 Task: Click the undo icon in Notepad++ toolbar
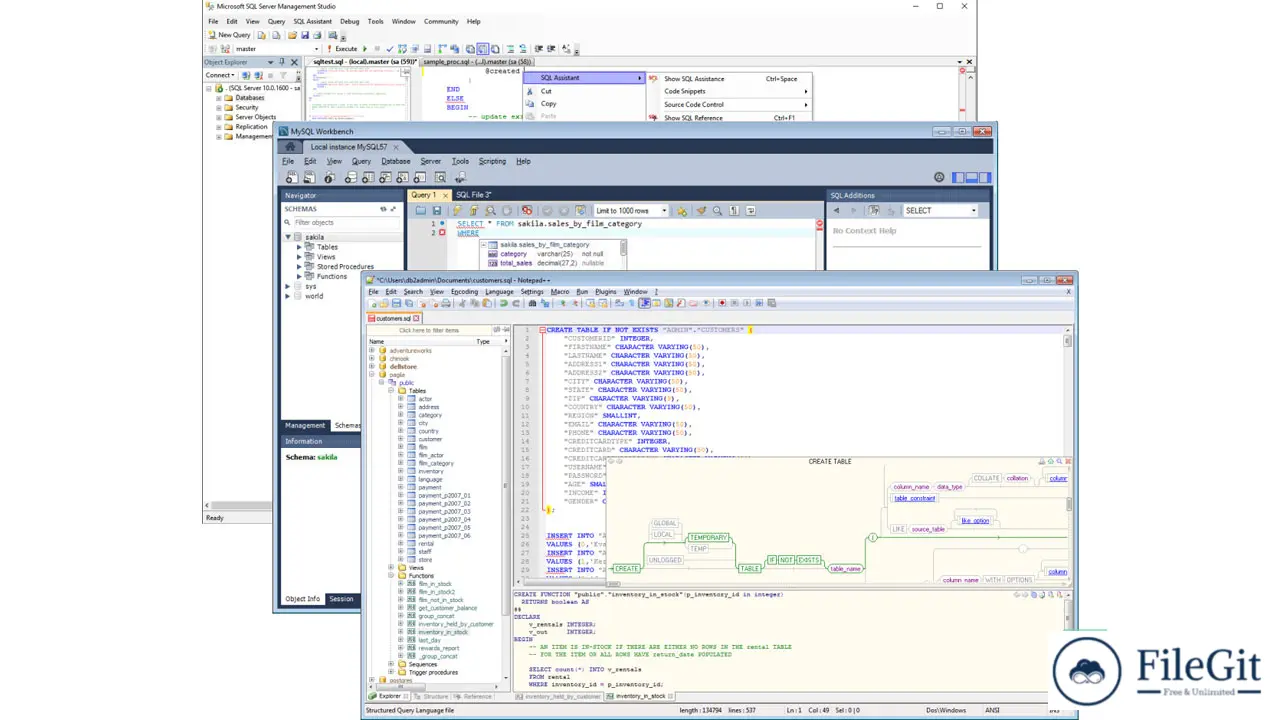503,303
